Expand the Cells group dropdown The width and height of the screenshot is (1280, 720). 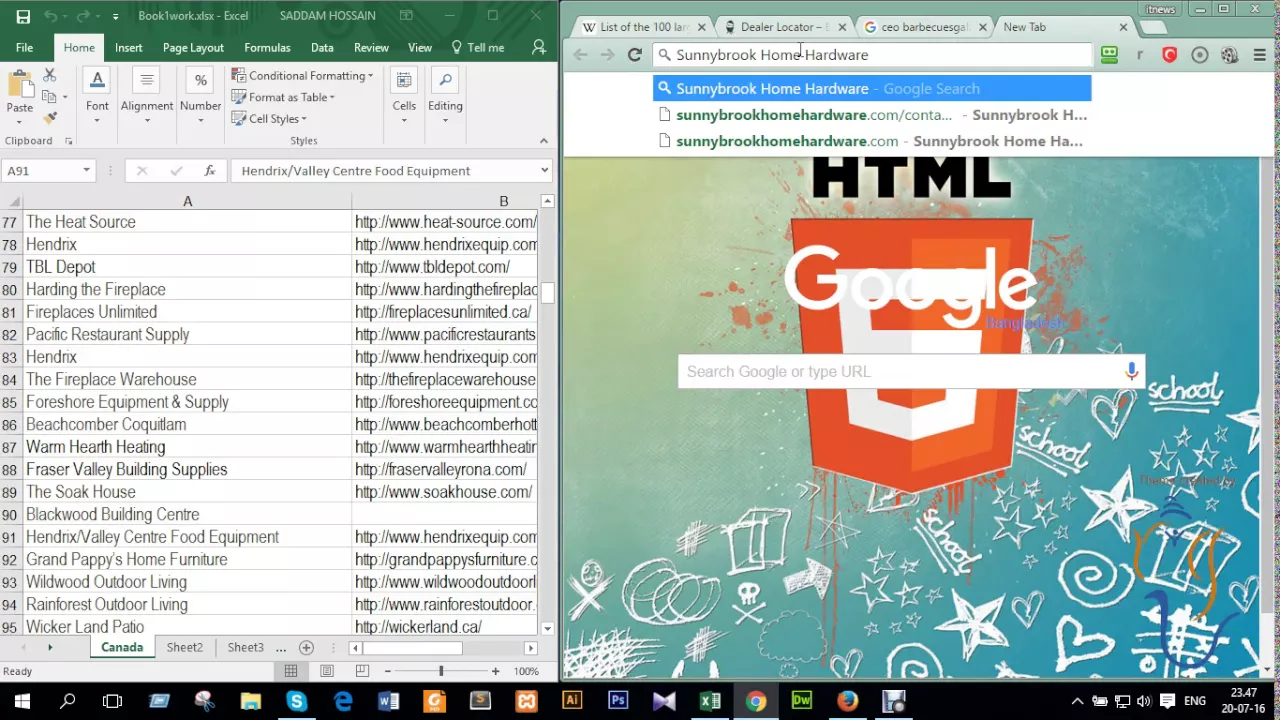[x=404, y=121]
